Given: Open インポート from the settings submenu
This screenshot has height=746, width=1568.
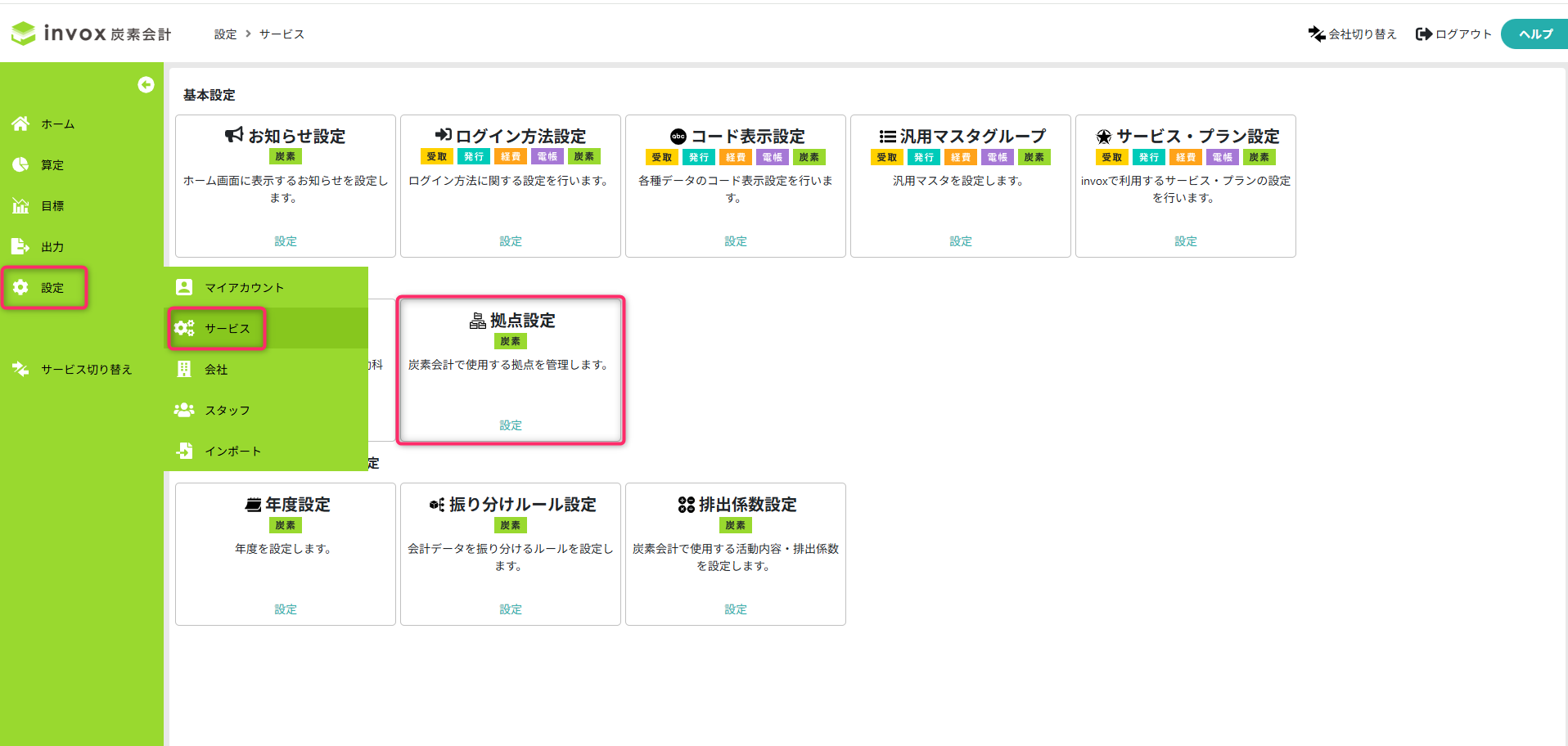Looking at the screenshot, I should pyautogui.click(x=232, y=451).
